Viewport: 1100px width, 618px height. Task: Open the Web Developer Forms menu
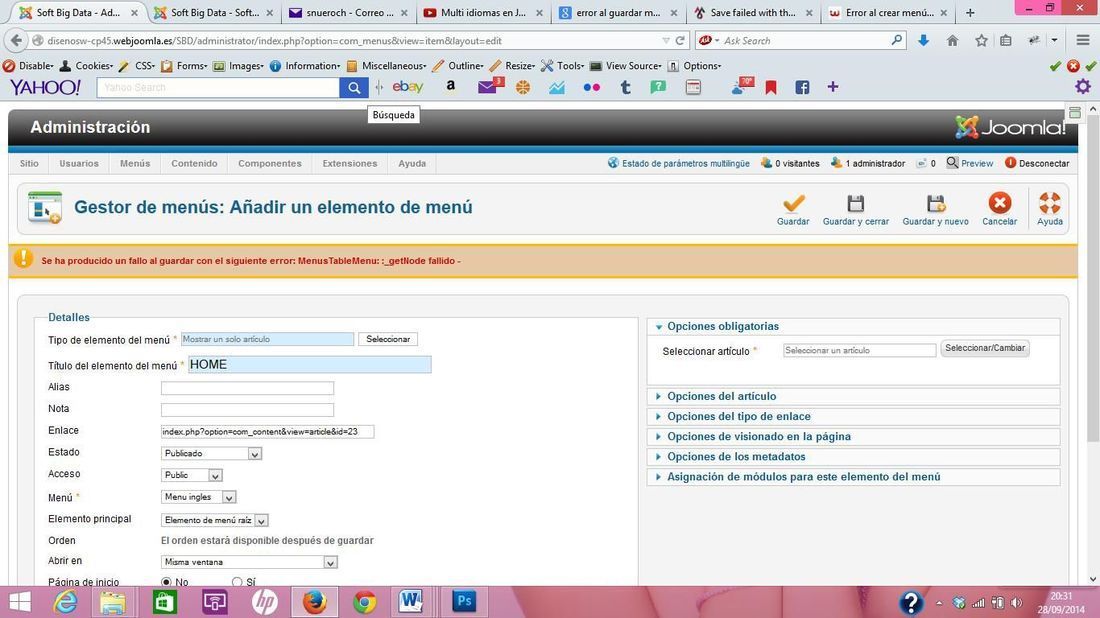[185, 66]
